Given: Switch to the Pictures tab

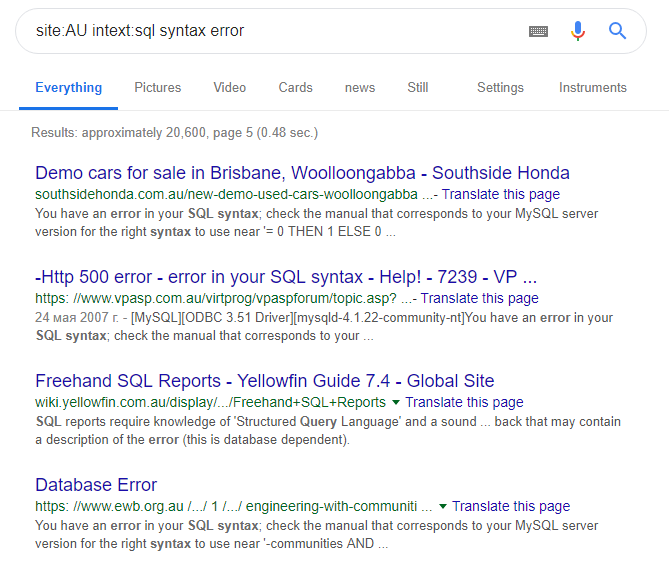Looking at the screenshot, I should 158,87.
